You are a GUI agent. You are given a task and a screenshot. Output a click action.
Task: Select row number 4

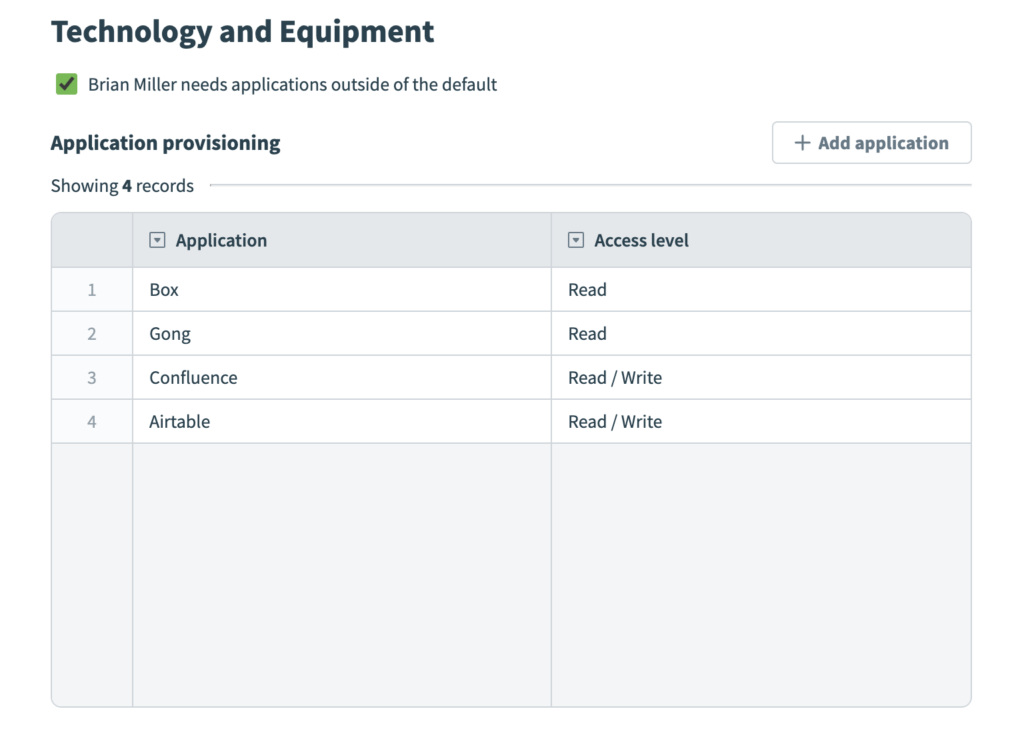click(x=92, y=421)
